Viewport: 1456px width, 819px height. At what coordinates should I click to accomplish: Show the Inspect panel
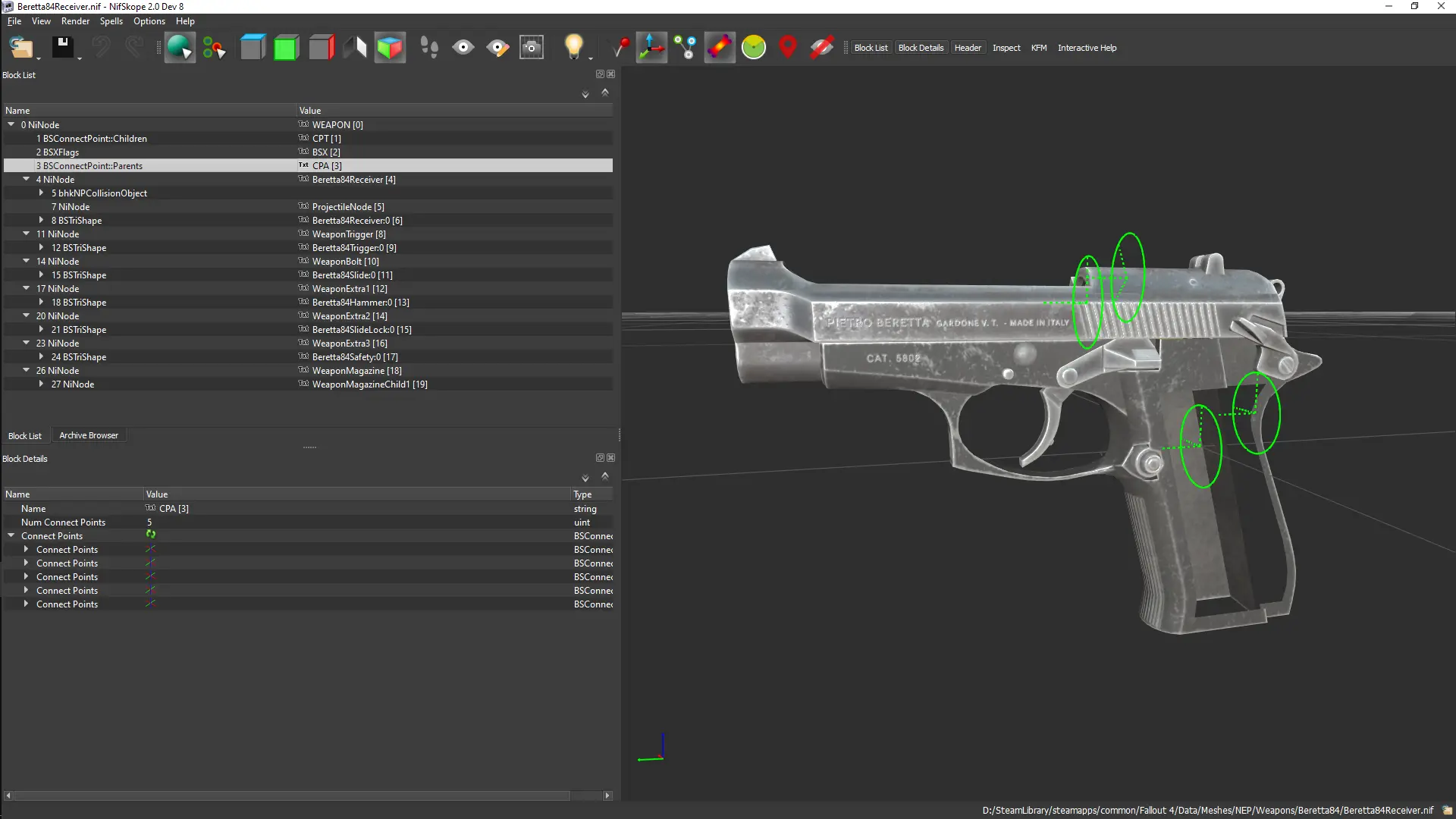click(x=1006, y=48)
